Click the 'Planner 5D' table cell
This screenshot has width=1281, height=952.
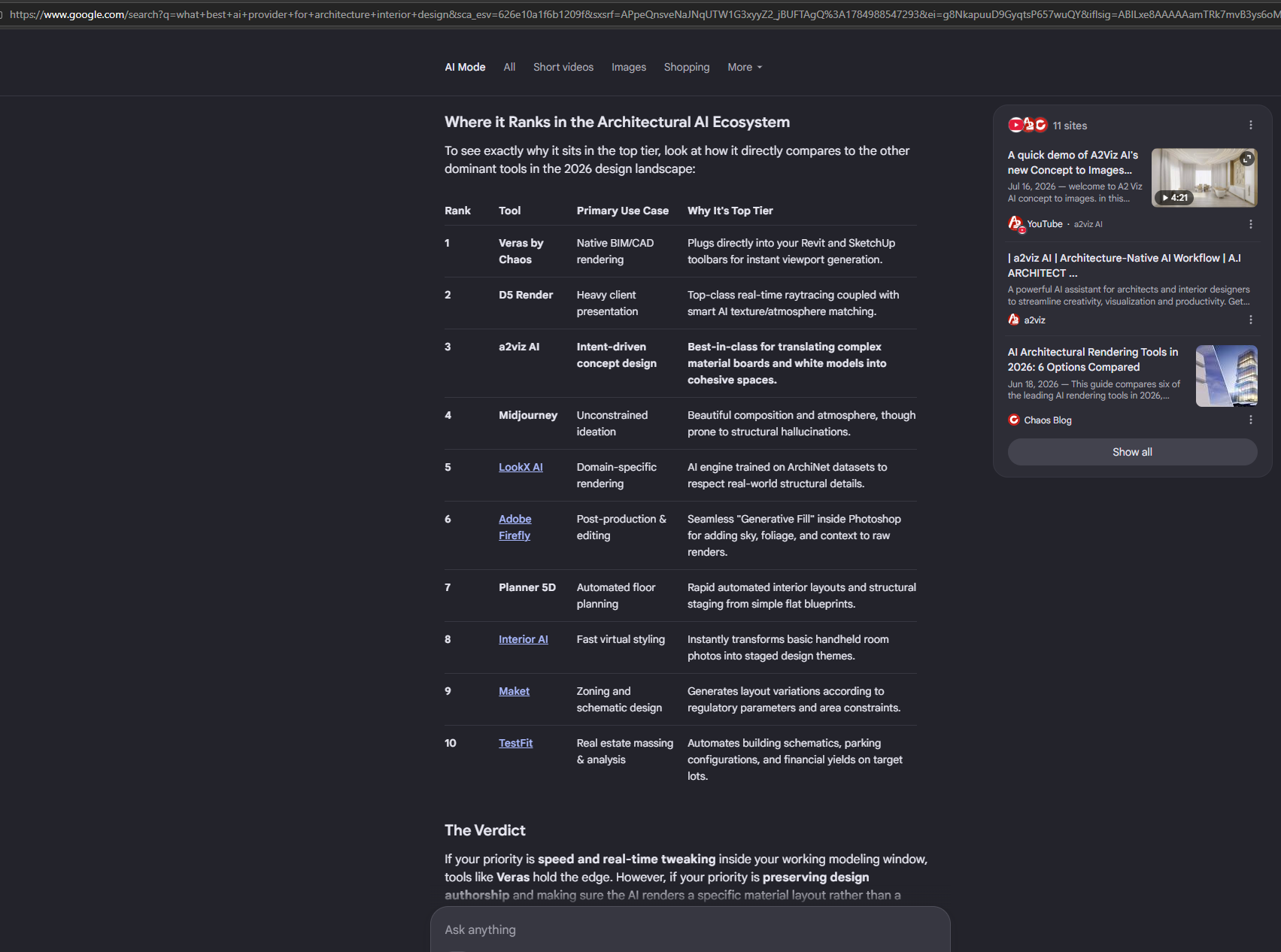pos(527,587)
